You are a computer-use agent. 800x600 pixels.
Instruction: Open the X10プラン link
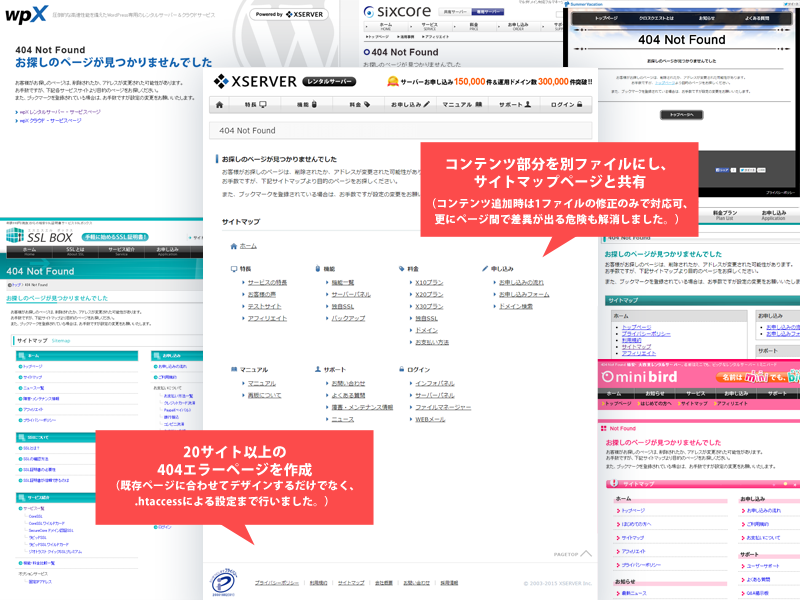(430, 283)
